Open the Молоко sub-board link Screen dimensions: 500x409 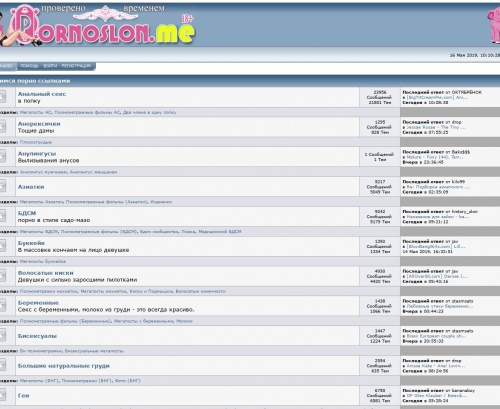pyautogui.click(x=184, y=321)
